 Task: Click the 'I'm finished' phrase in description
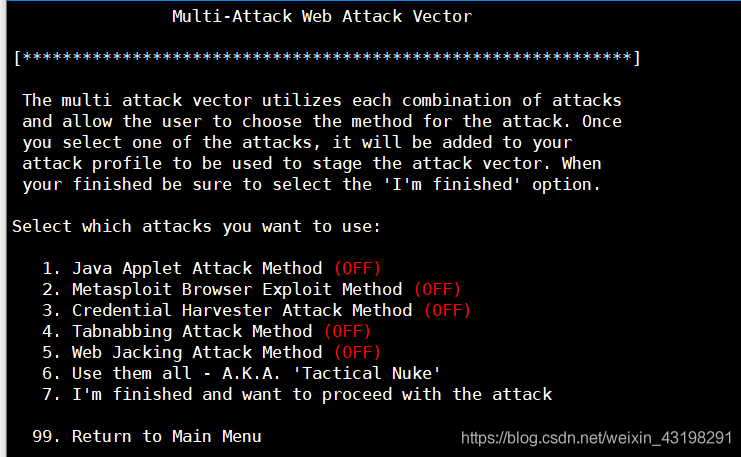pyautogui.click(x=452, y=184)
